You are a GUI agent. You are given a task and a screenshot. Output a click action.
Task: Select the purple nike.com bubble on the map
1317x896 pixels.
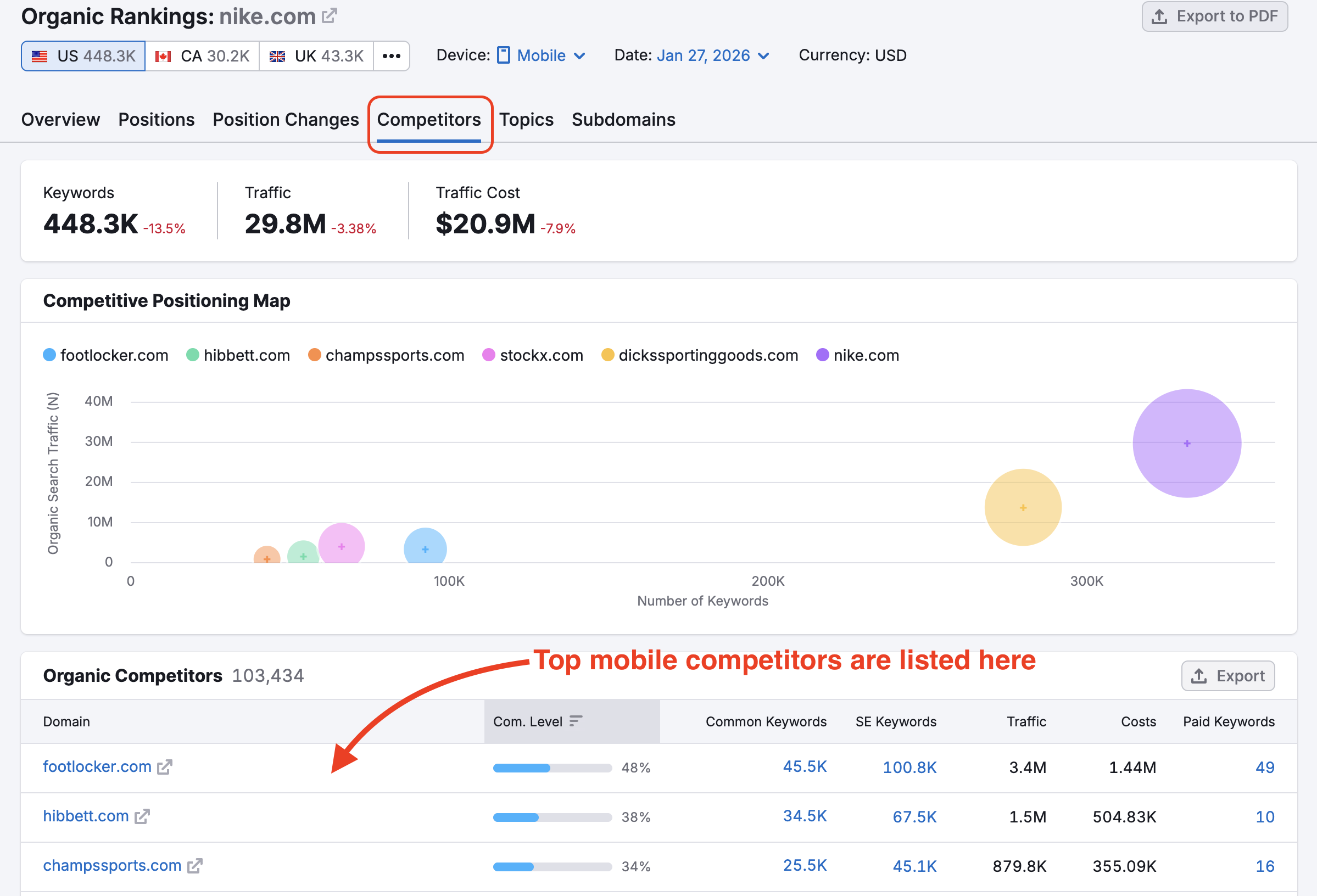coord(1186,444)
